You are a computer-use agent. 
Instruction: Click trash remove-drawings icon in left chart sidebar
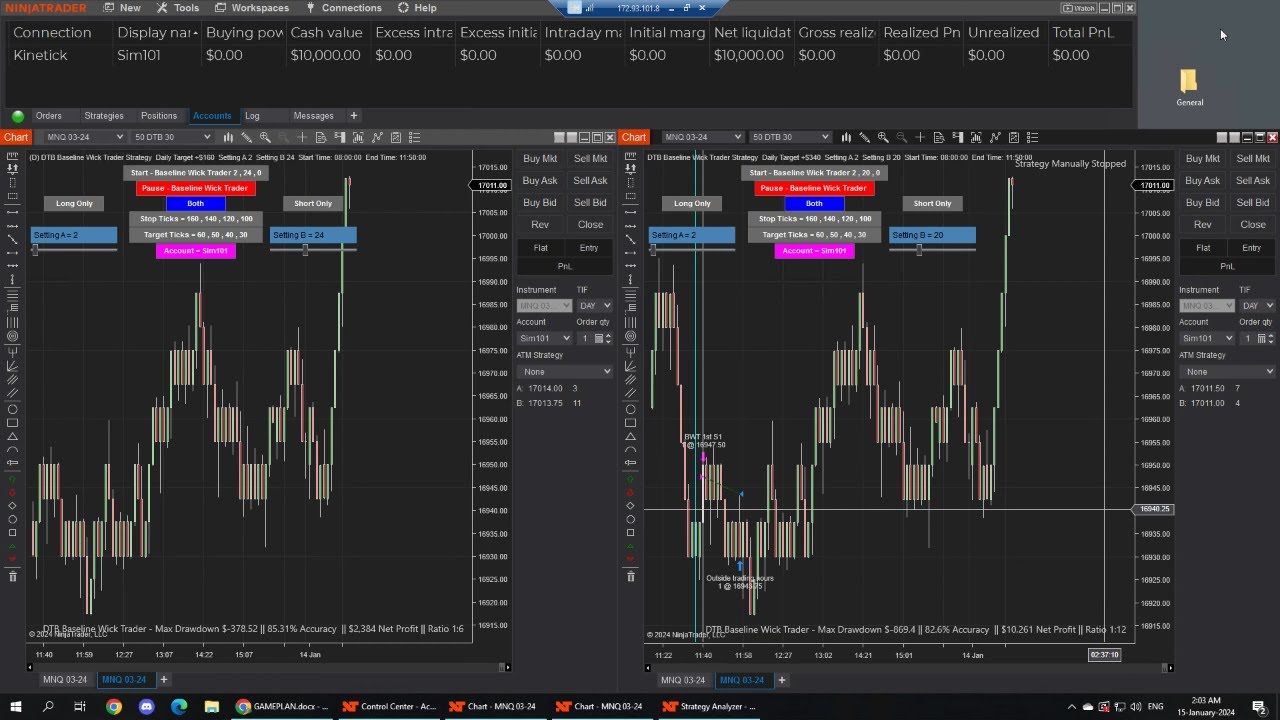[12, 576]
